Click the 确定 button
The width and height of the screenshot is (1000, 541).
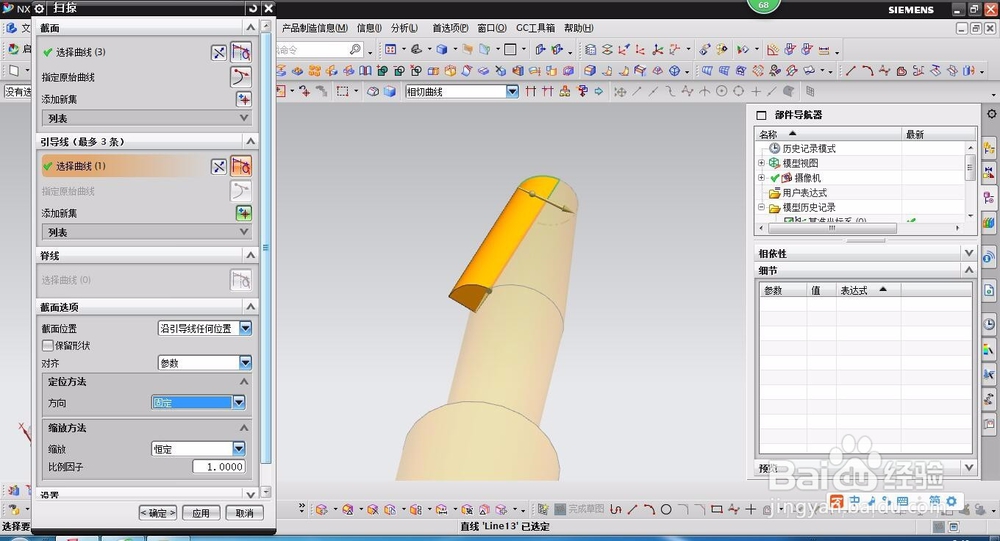(158, 513)
